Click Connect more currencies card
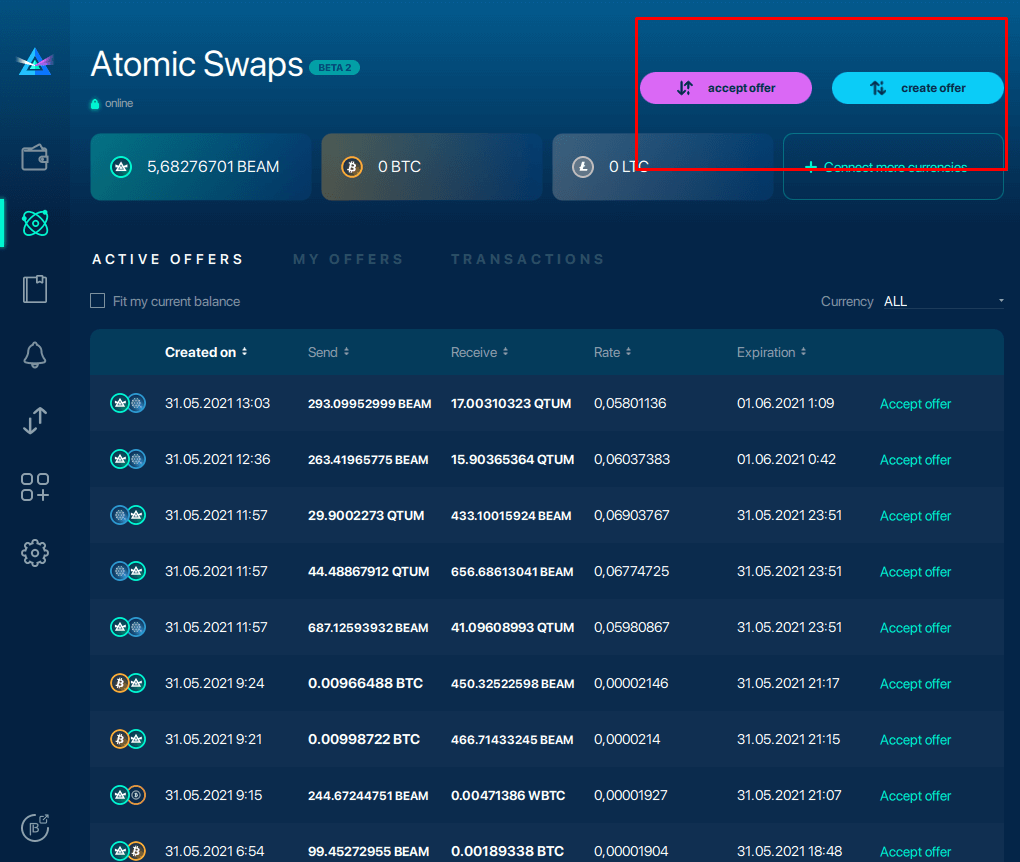Viewport: 1020px width, 862px height. click(x=893, y=167)
